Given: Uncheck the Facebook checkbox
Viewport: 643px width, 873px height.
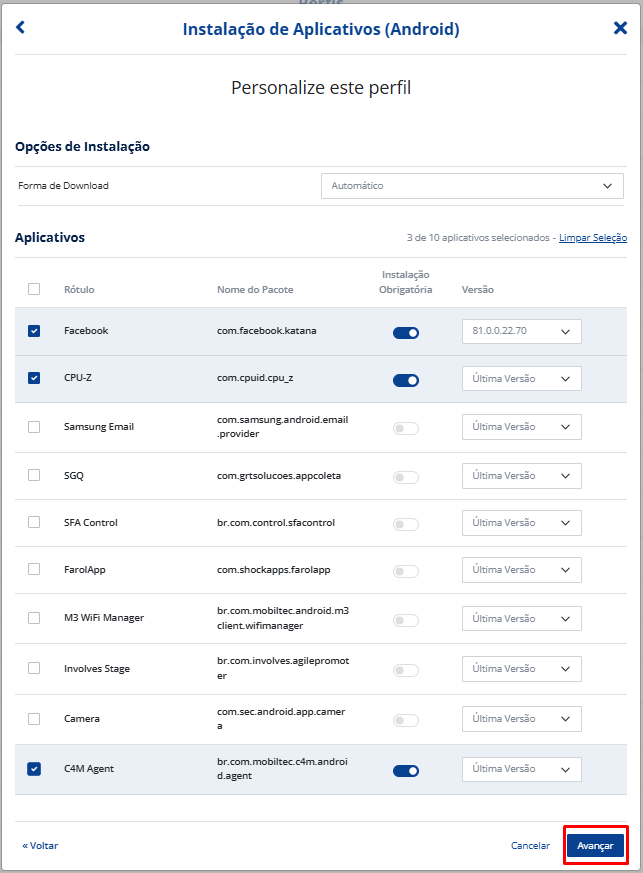Looking at the screenshot, I should [34, 331].
